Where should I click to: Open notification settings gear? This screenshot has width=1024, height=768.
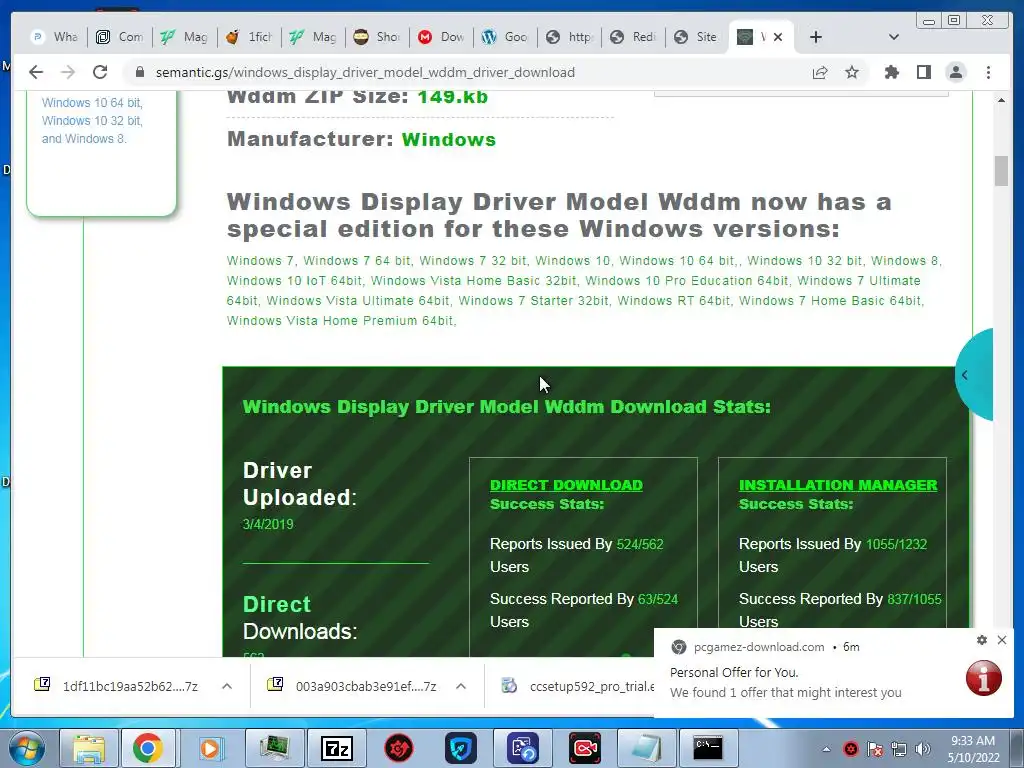(982, 640)
